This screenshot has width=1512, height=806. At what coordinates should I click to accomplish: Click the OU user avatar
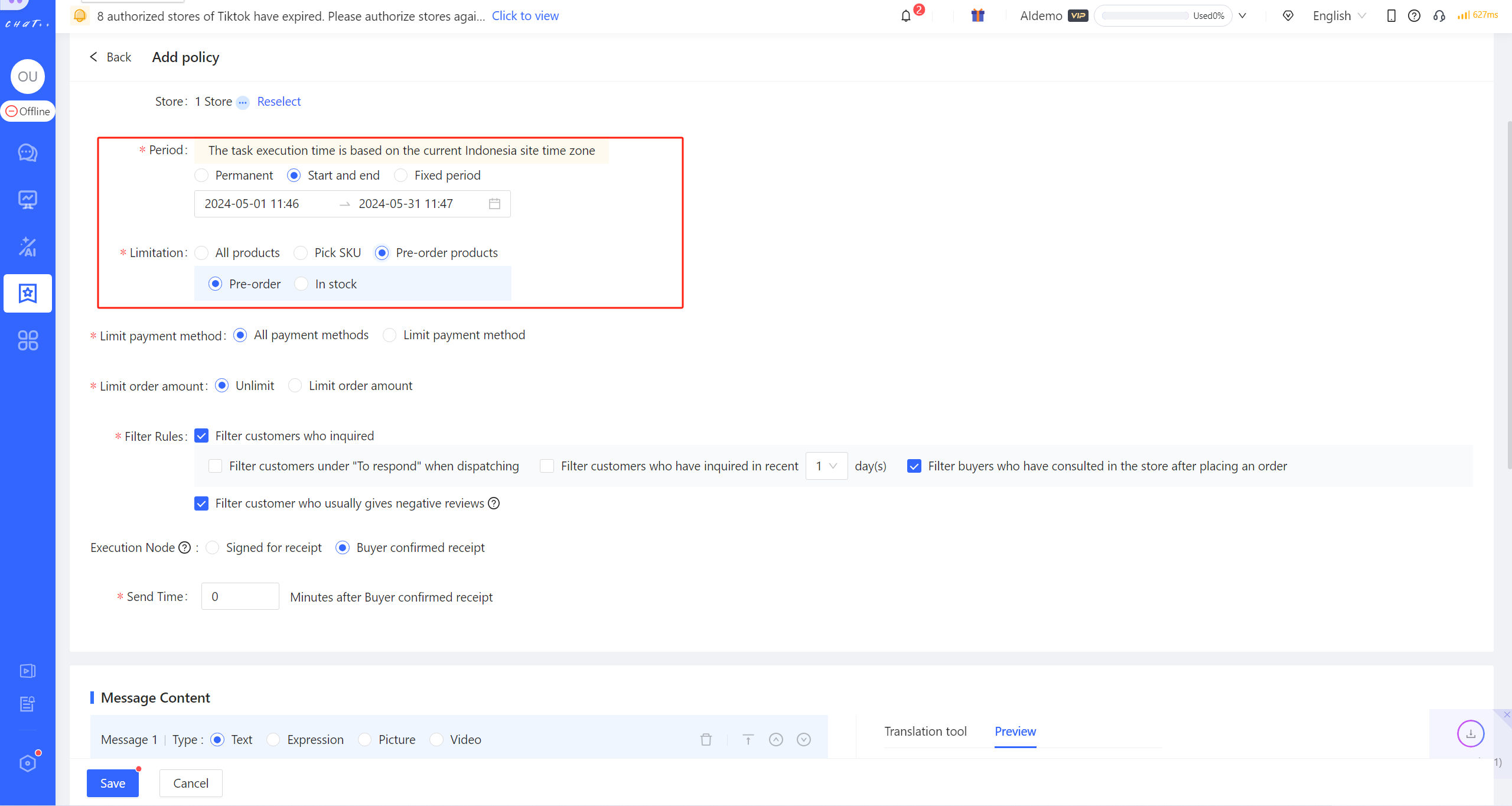(x=28, y=76)
